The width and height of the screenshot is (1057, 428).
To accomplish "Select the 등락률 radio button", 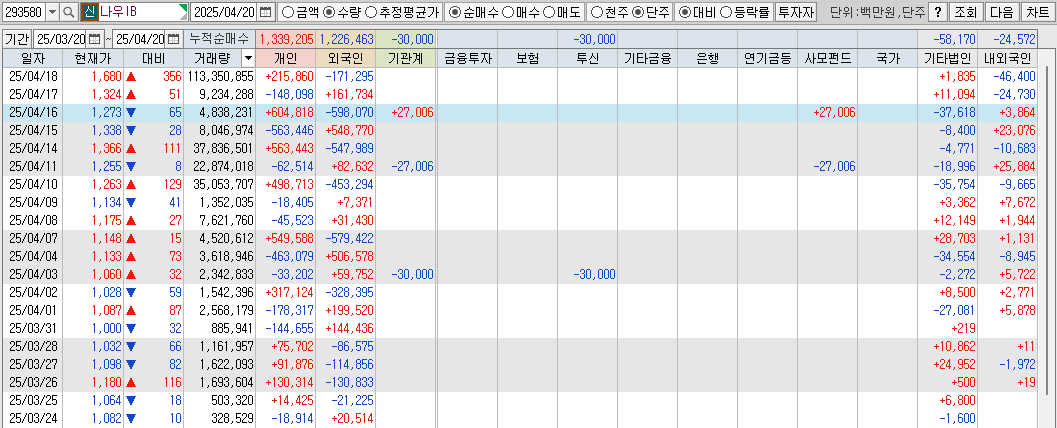I will 726,11.
